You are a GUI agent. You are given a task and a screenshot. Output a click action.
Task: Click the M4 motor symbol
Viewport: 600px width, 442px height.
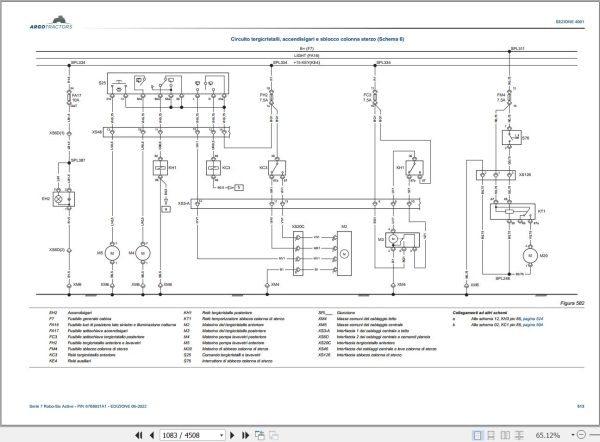click(x=143, y=253)
